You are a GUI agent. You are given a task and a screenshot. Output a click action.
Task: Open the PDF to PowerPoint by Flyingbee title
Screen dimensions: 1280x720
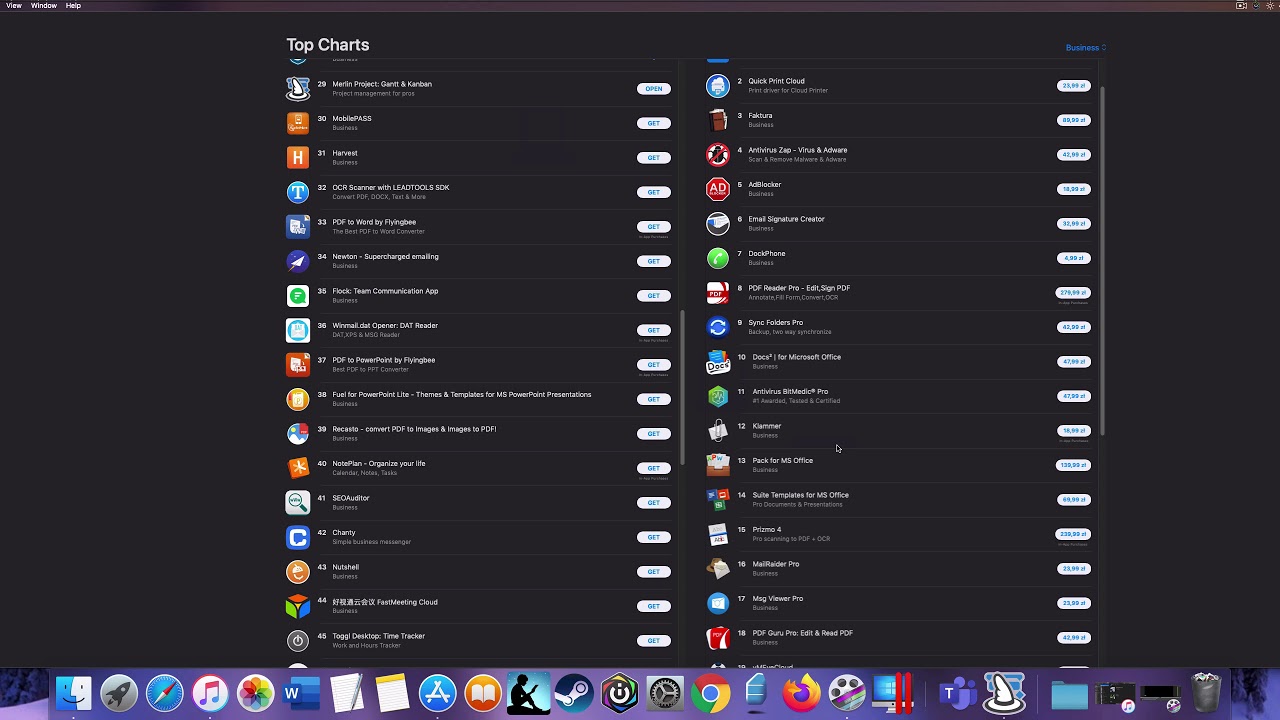point(383,360)
